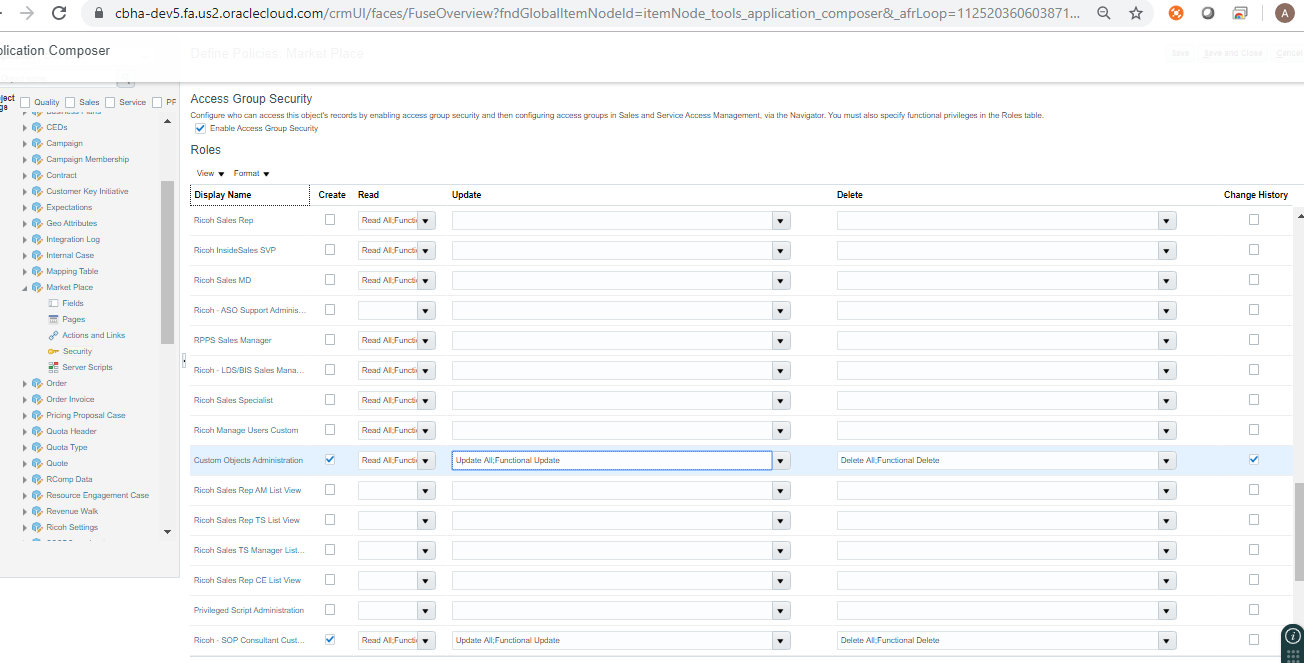Expand the Customer Key Initiative node
Screen dimensions: 1304x663
pyautogui.click(x=25, y=191)
